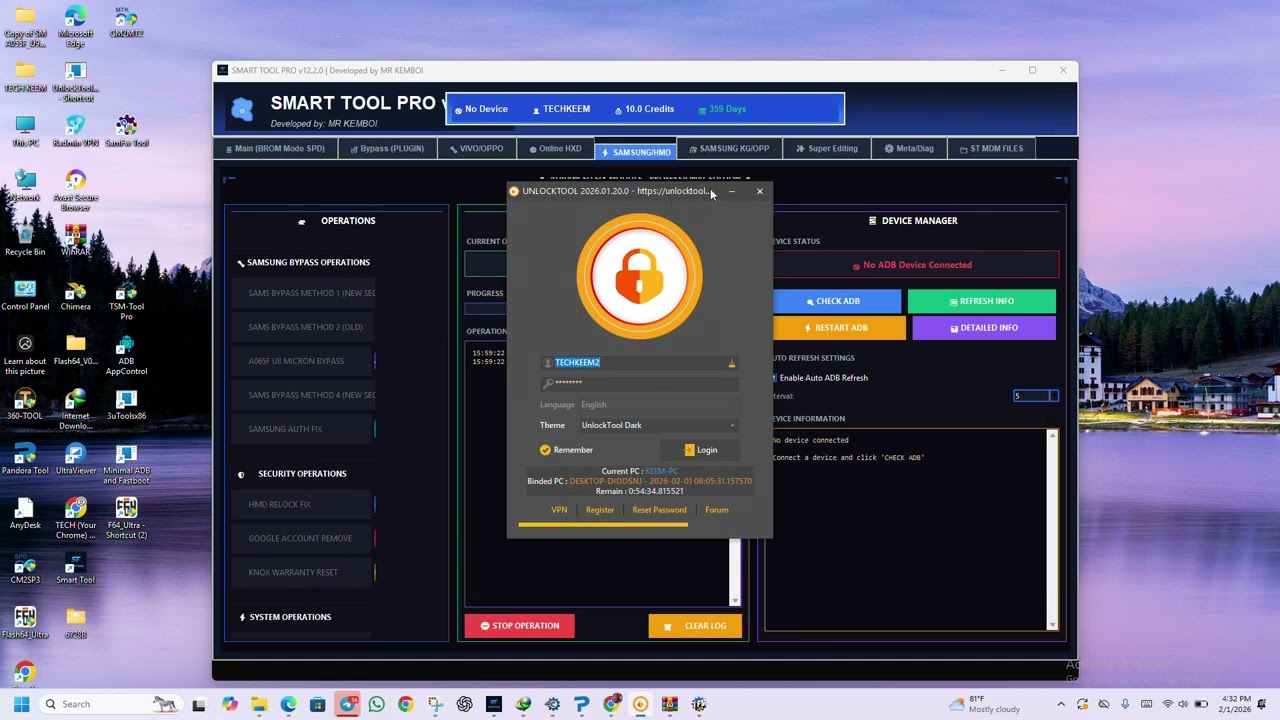Viewport: 1280px width, 720px height.
Task: Click the refresh interval spinner field
Action: 1035,396
